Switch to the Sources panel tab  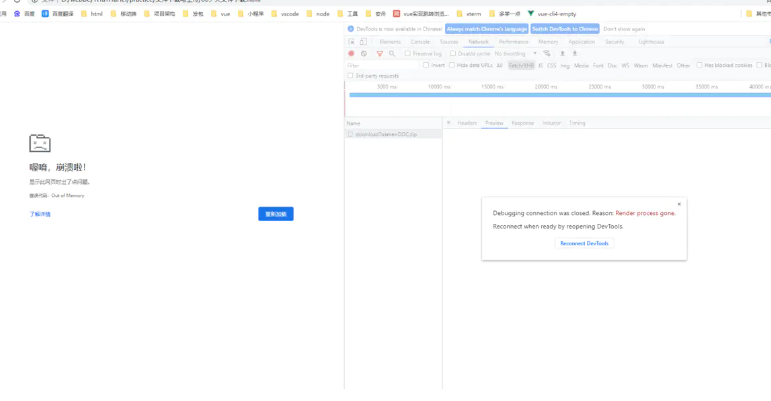pyautogui.click(x=448, y=42)
